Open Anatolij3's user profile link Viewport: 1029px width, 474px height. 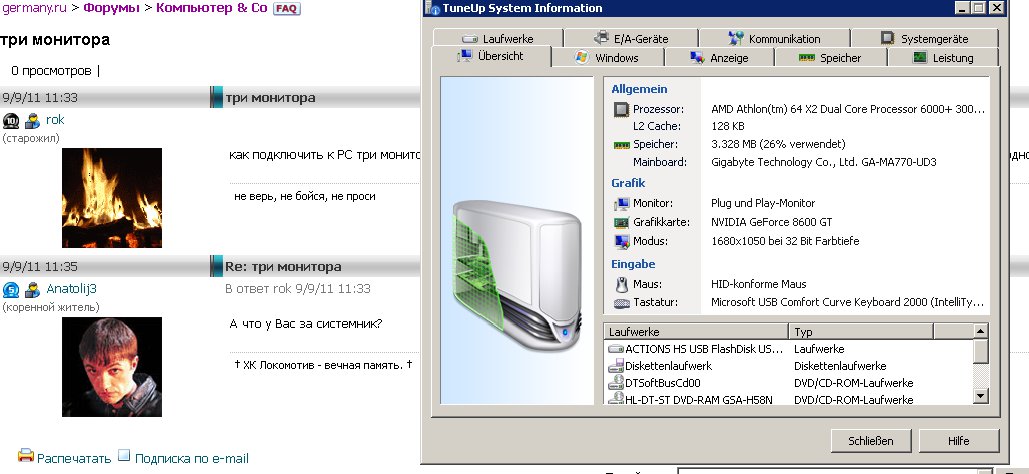72,289
